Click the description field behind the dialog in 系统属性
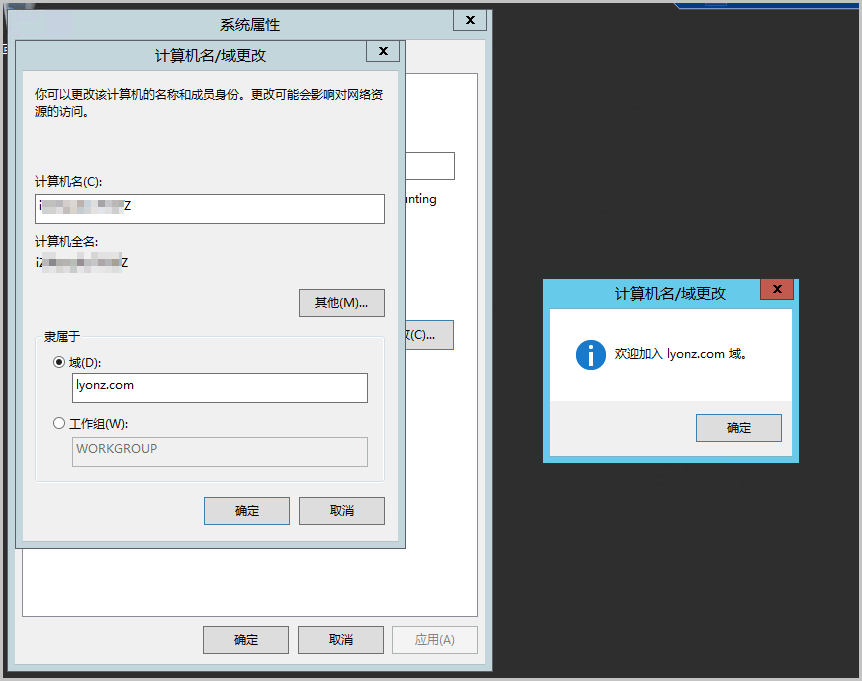Viewport: 862px width, 681px height. point(430,166)
